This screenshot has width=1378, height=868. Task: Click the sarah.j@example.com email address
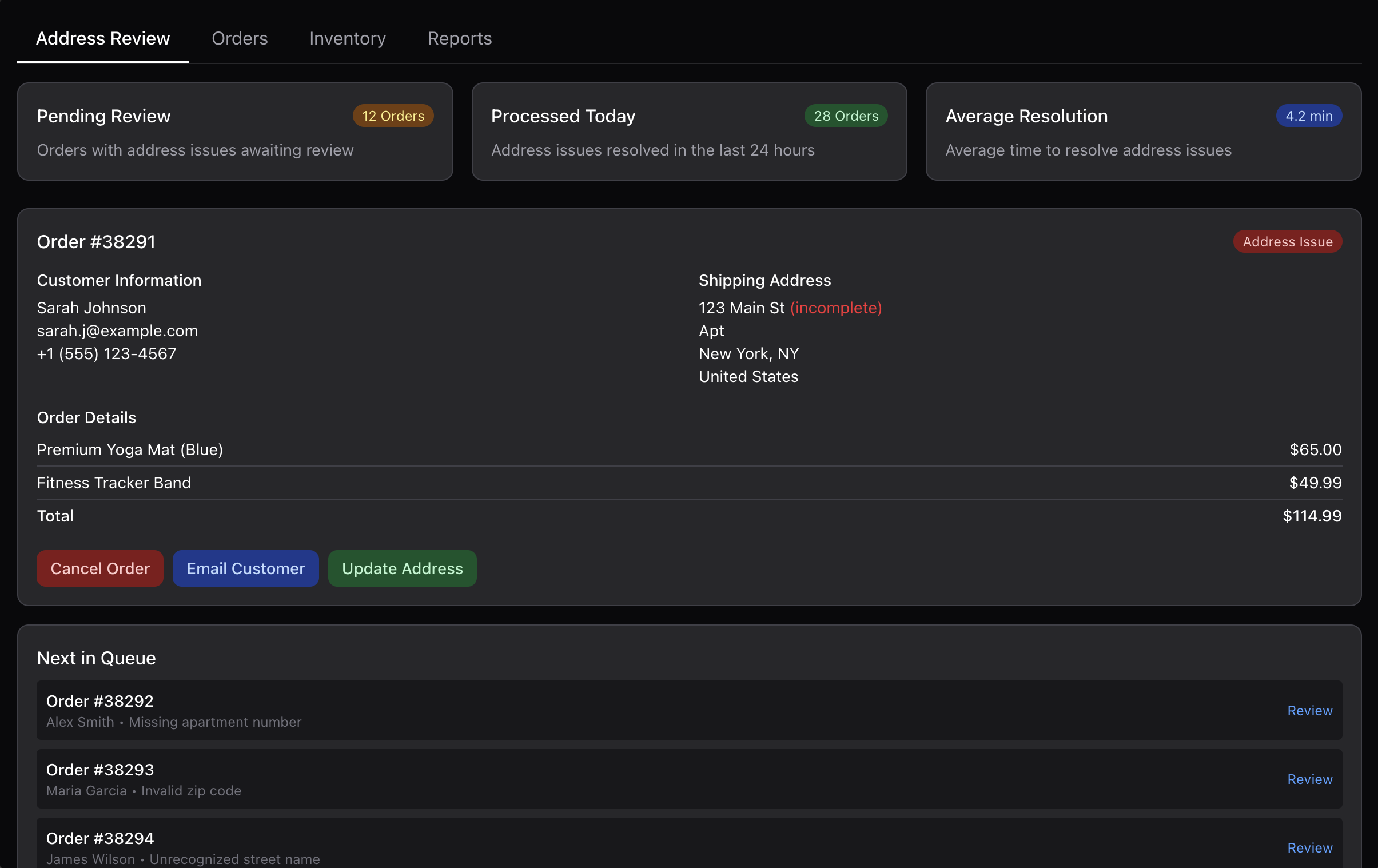coord(117,331)
